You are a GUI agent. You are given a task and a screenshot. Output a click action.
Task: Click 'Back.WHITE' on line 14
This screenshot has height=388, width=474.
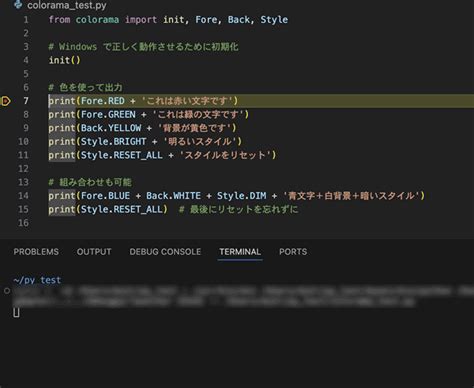pos(173,196)
